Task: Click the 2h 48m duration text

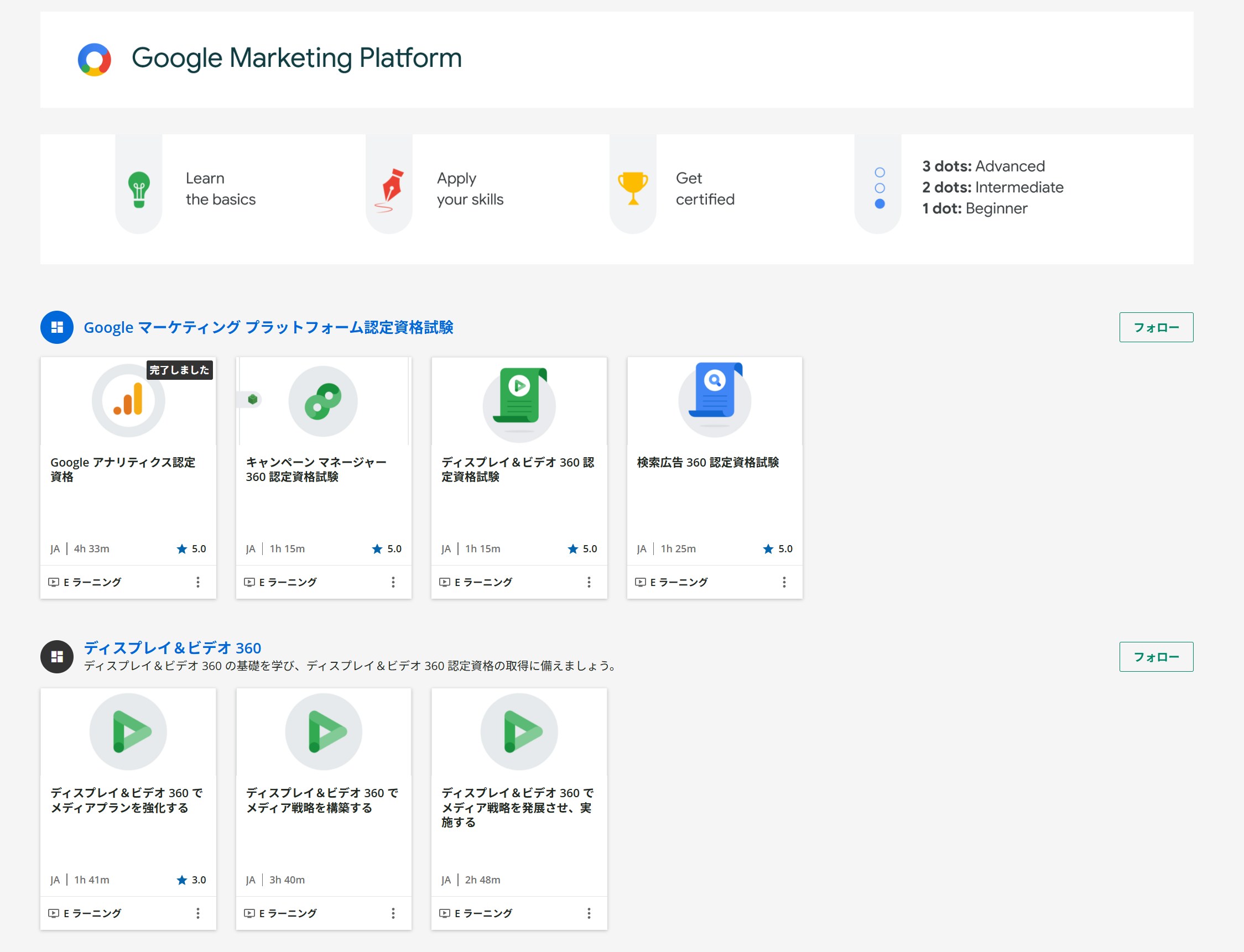Action: [482, 880]
